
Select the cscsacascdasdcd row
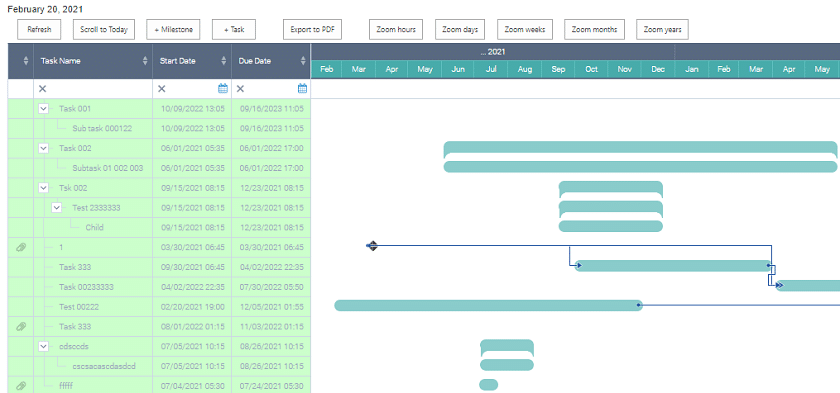coord(159,366)
